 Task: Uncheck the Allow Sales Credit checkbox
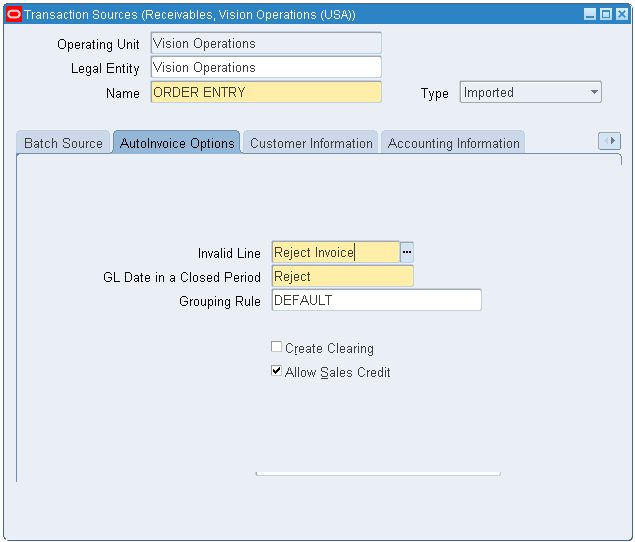coord(277,372)
